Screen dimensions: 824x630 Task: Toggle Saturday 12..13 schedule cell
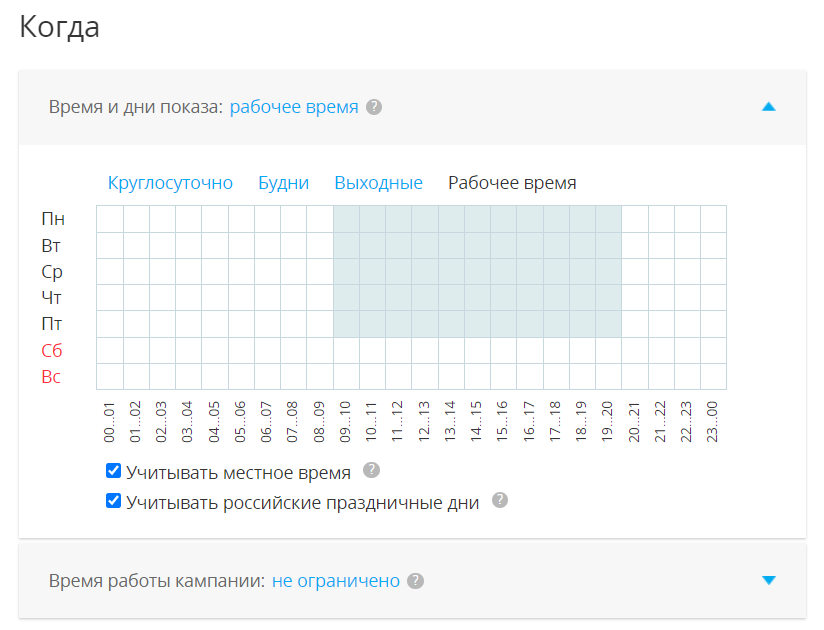(425, 350)
